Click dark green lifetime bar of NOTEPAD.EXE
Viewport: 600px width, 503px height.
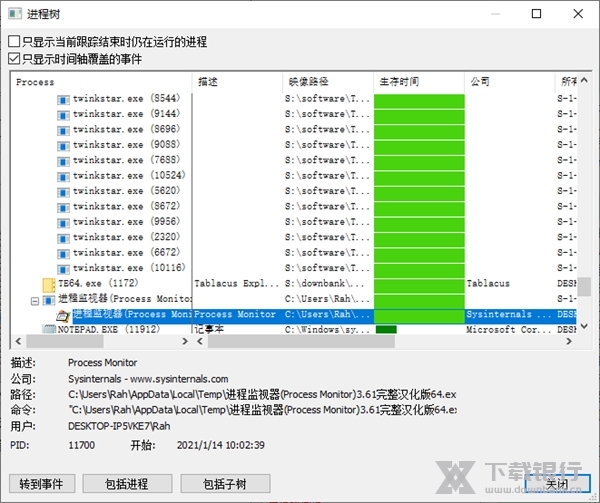point(386,329)
